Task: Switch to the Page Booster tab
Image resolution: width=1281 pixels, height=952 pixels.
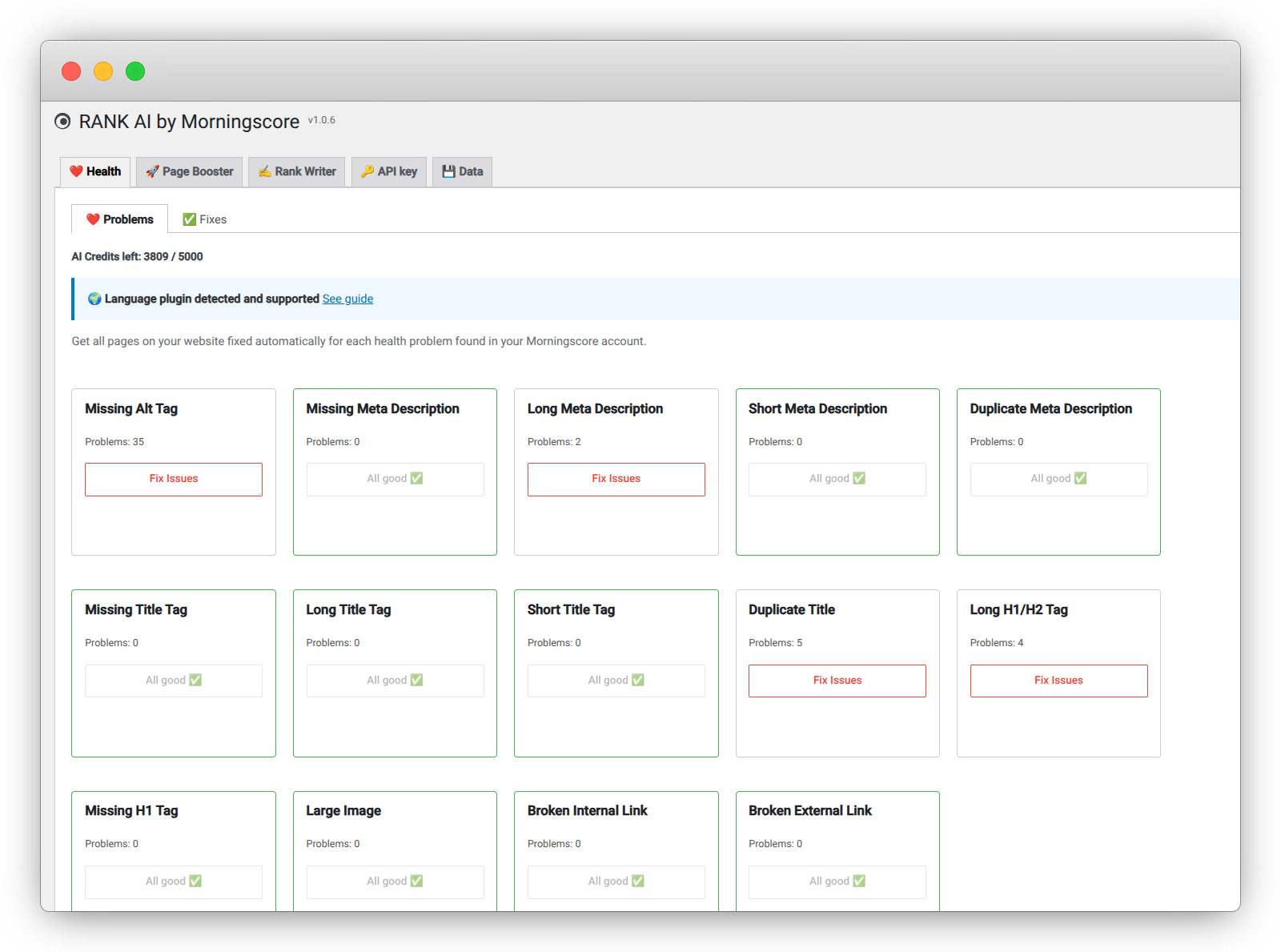Action: [x=190, y=171]
